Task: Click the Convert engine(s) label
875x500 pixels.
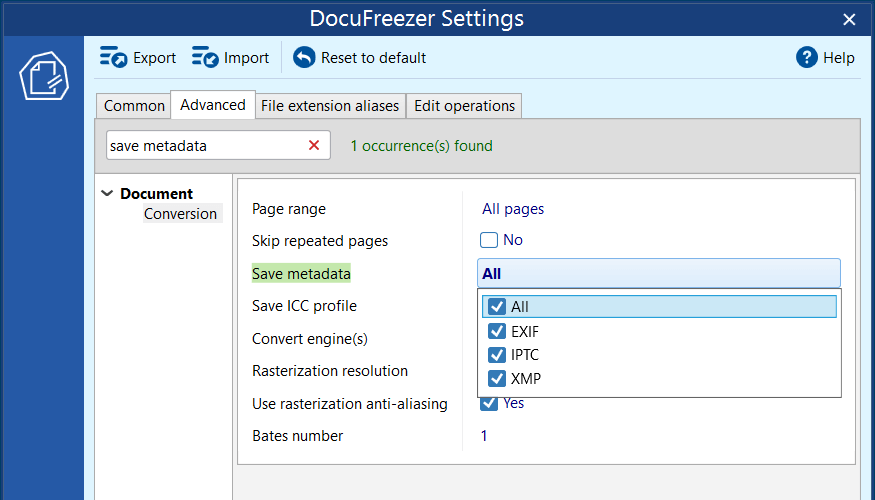Action: (310, 339)
